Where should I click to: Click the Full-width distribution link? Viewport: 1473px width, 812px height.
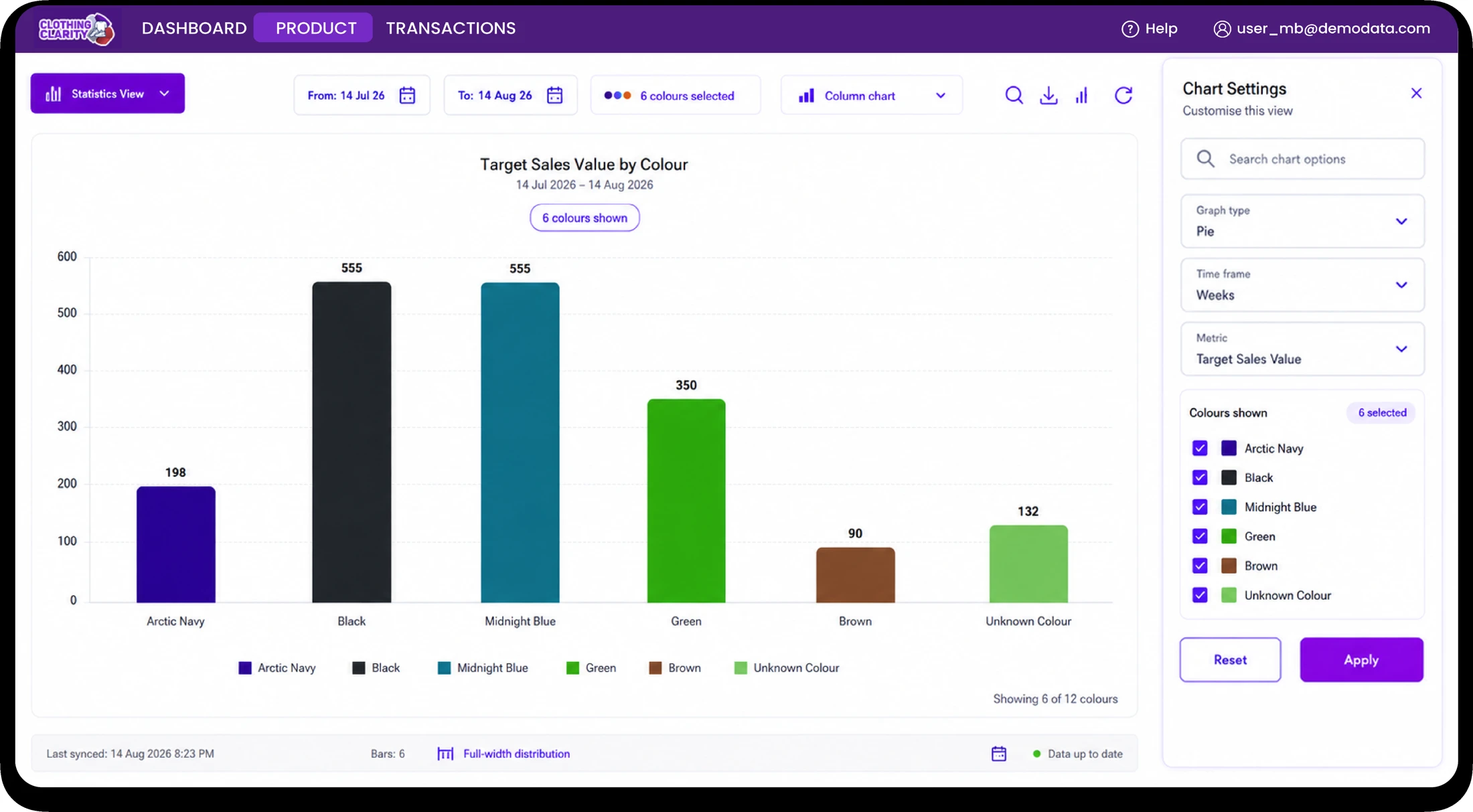click(x=516, y=754)
